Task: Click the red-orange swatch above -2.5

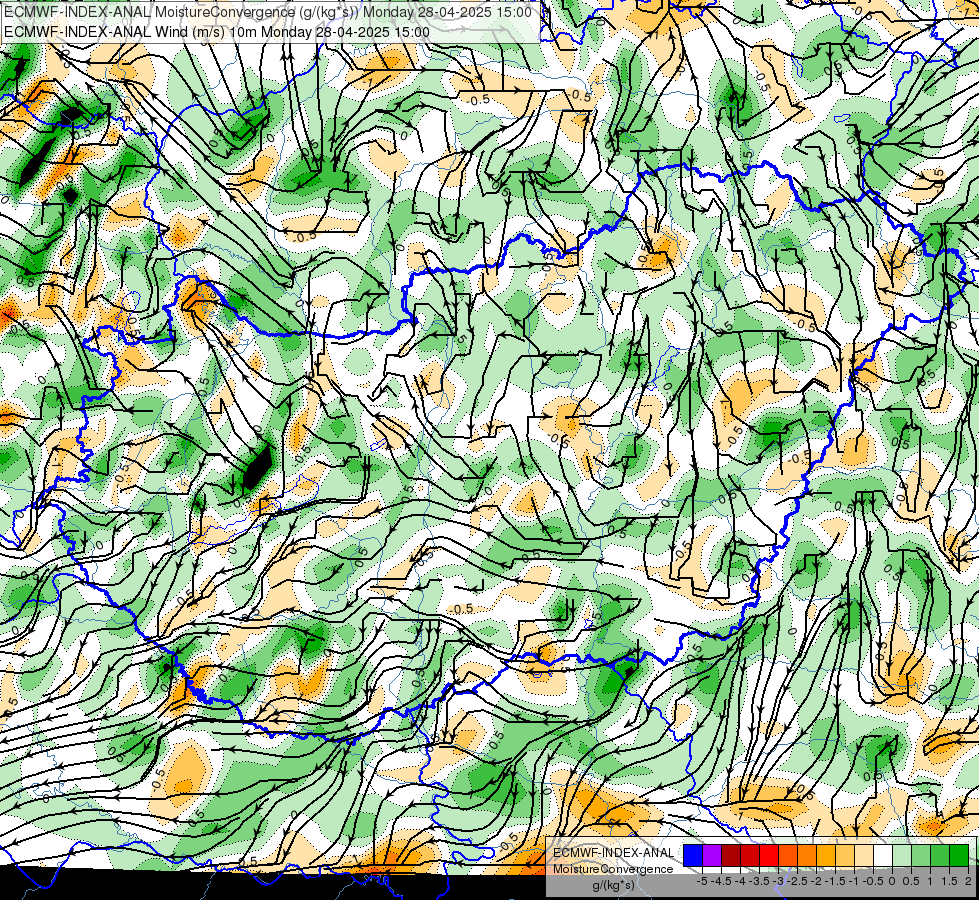Action: pyautogui.click(x=788, y=856)
